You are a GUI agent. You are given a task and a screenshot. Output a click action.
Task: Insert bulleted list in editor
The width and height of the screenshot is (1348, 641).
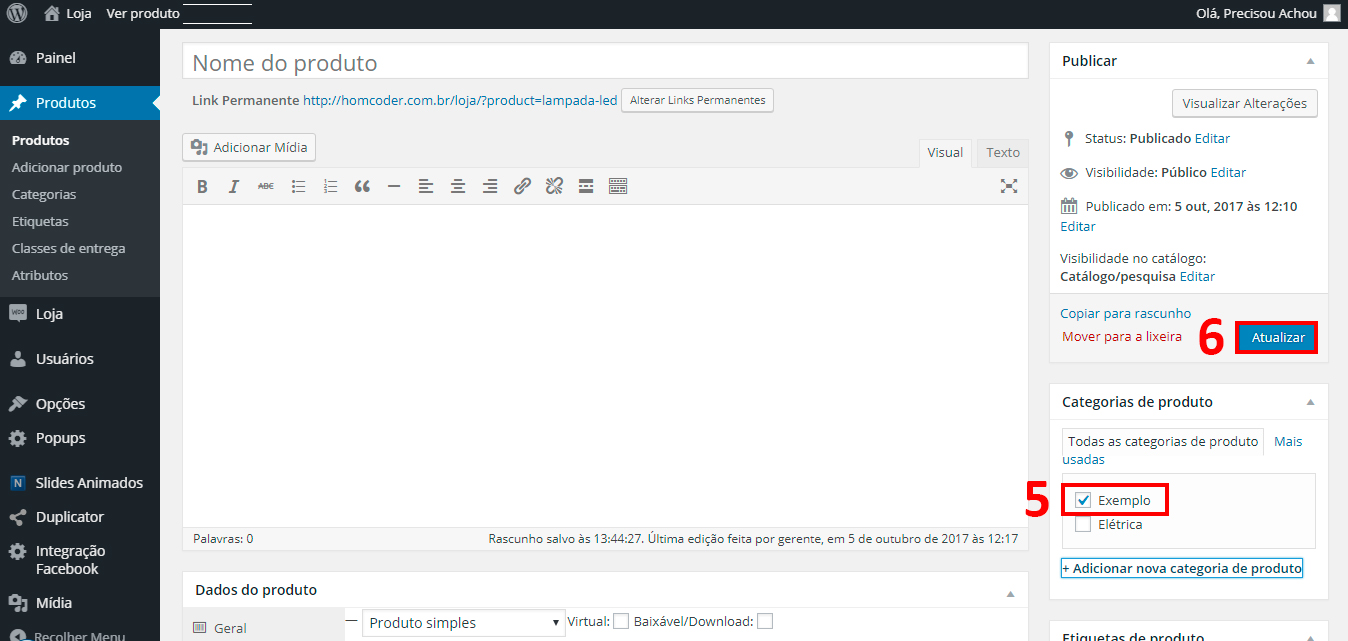click(x=298, y=186)
